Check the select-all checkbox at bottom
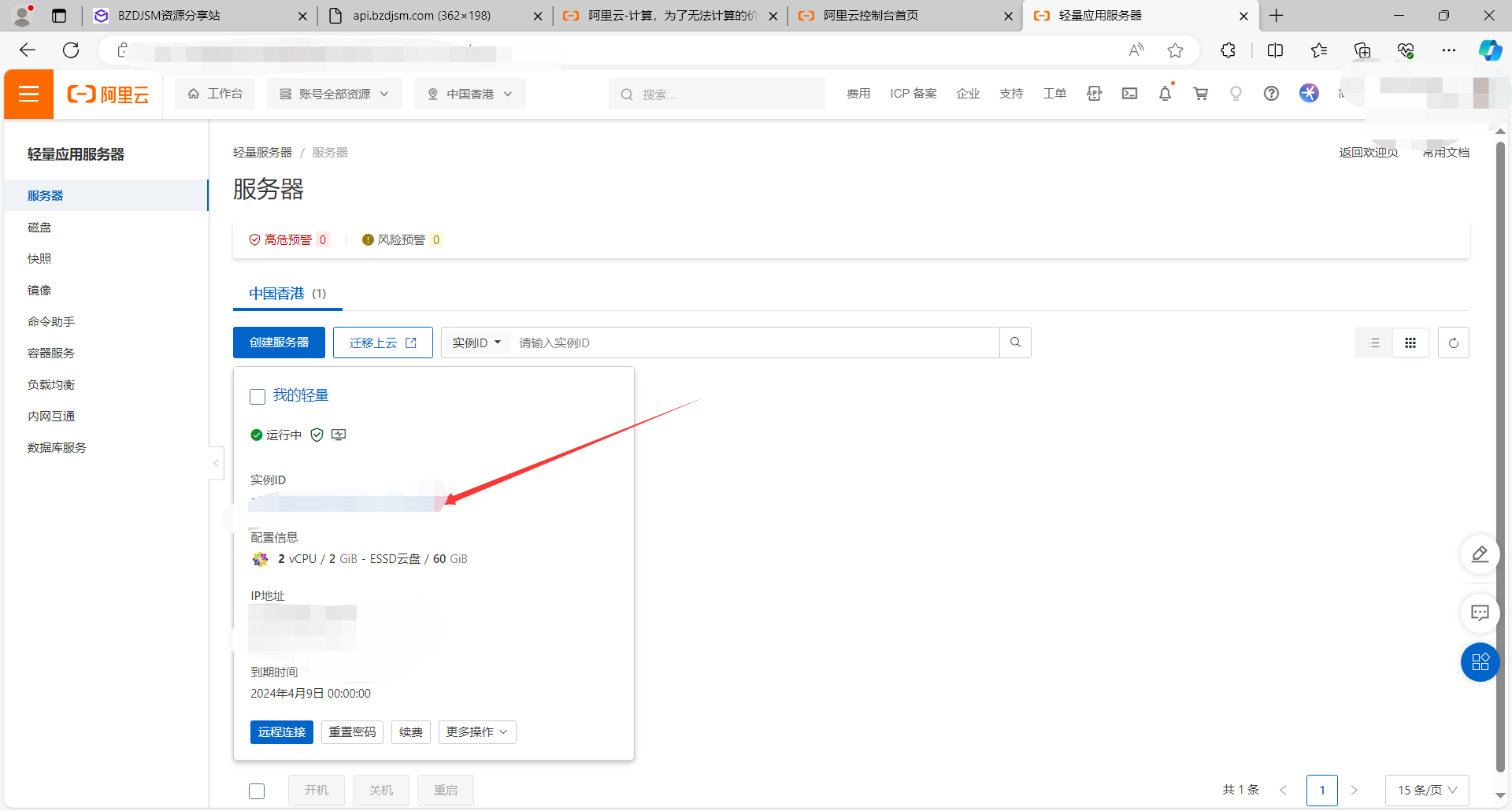The image size is (1512, 811). [257, 791]
